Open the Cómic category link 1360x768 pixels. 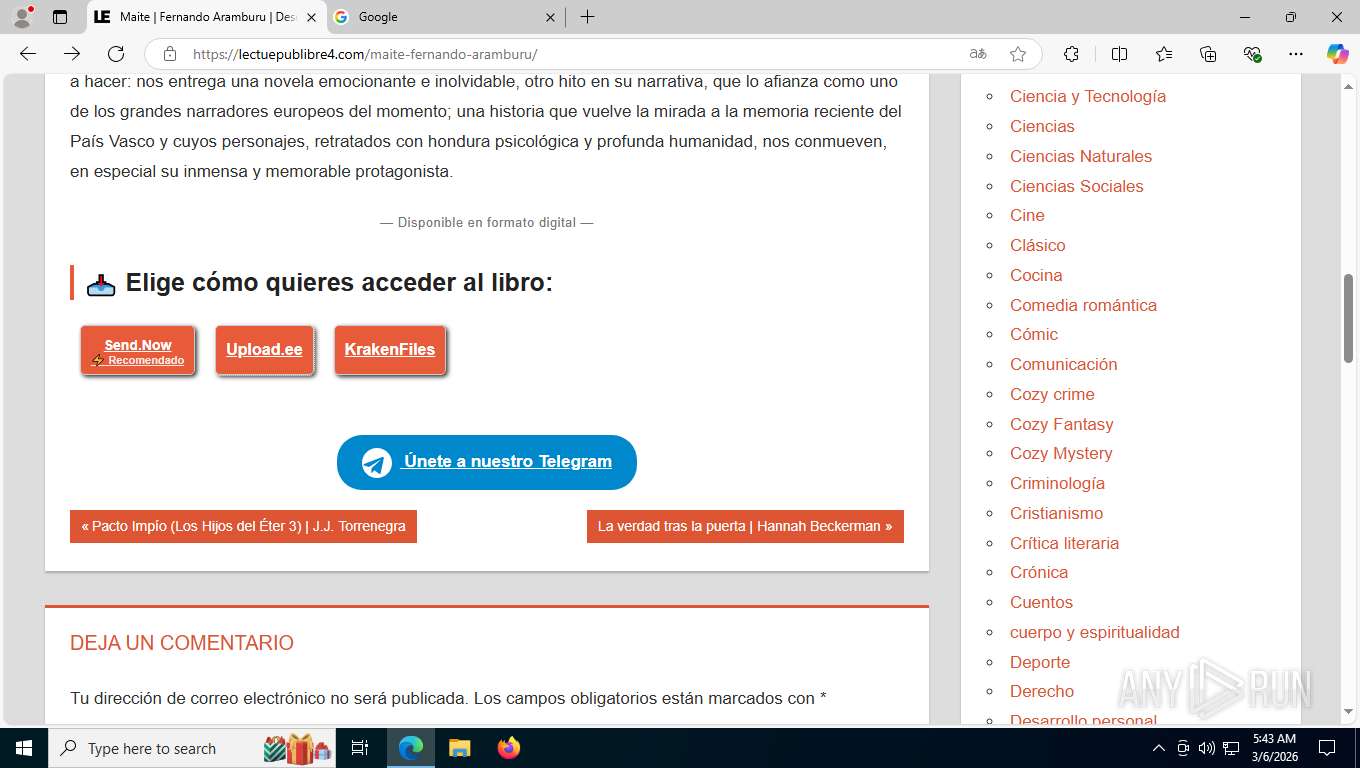point(1034,334)
